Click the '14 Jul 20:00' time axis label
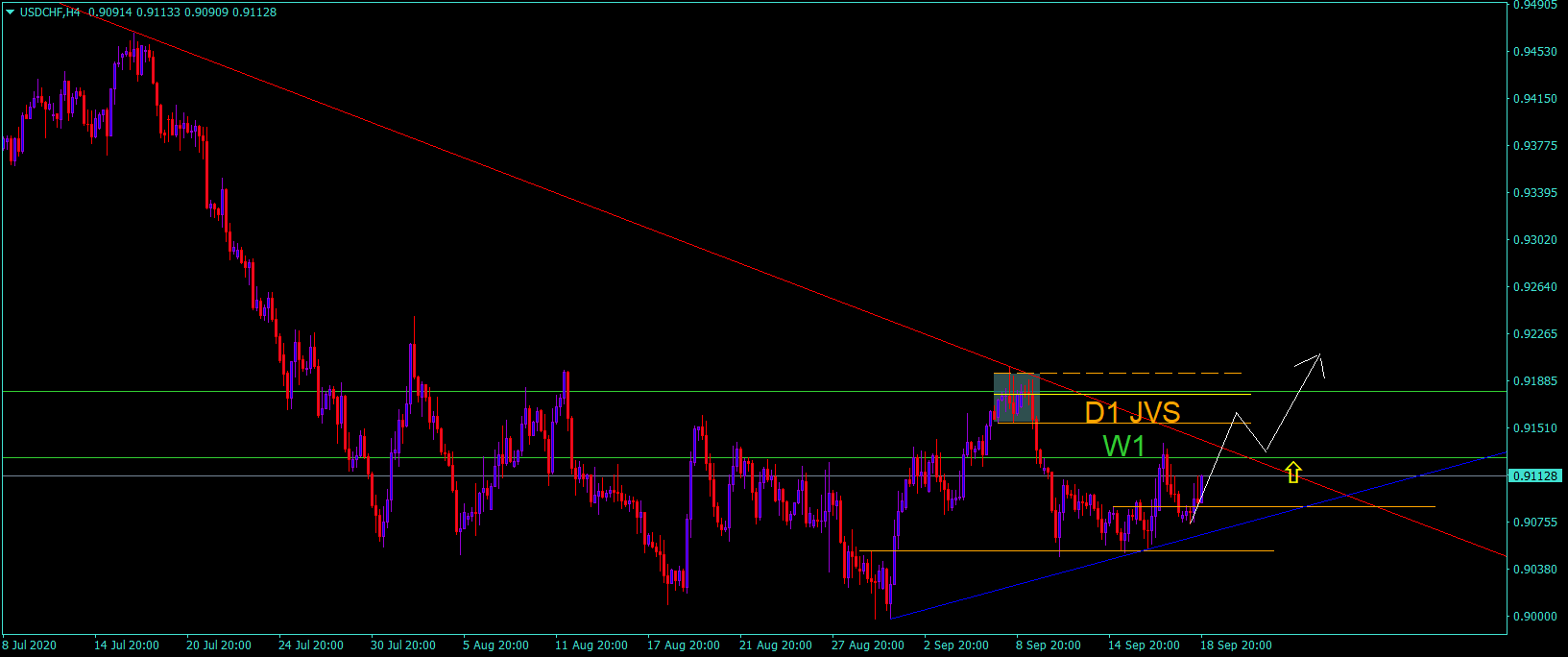 [x=127, y=645]
